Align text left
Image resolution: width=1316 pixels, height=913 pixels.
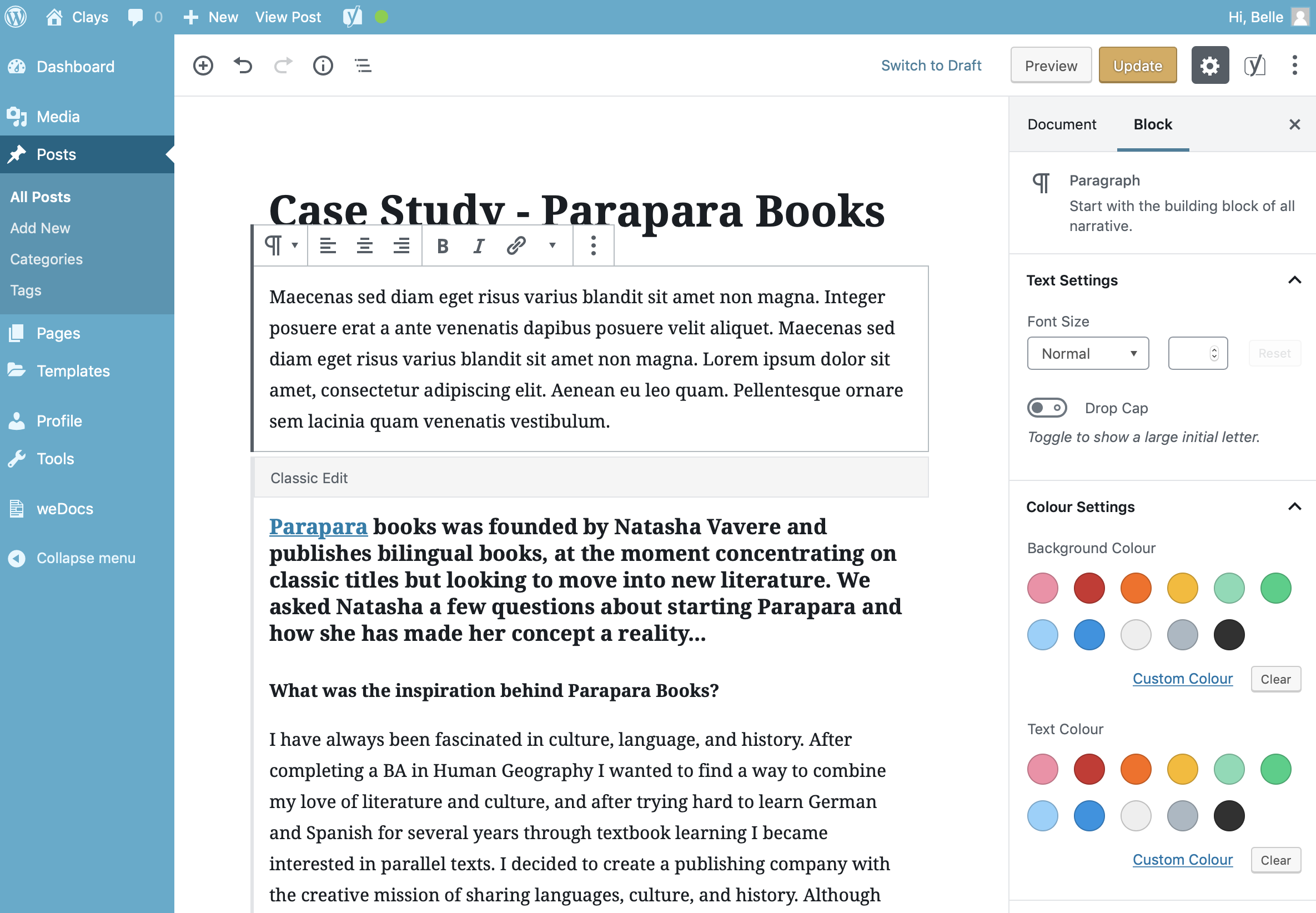(328, 245)
